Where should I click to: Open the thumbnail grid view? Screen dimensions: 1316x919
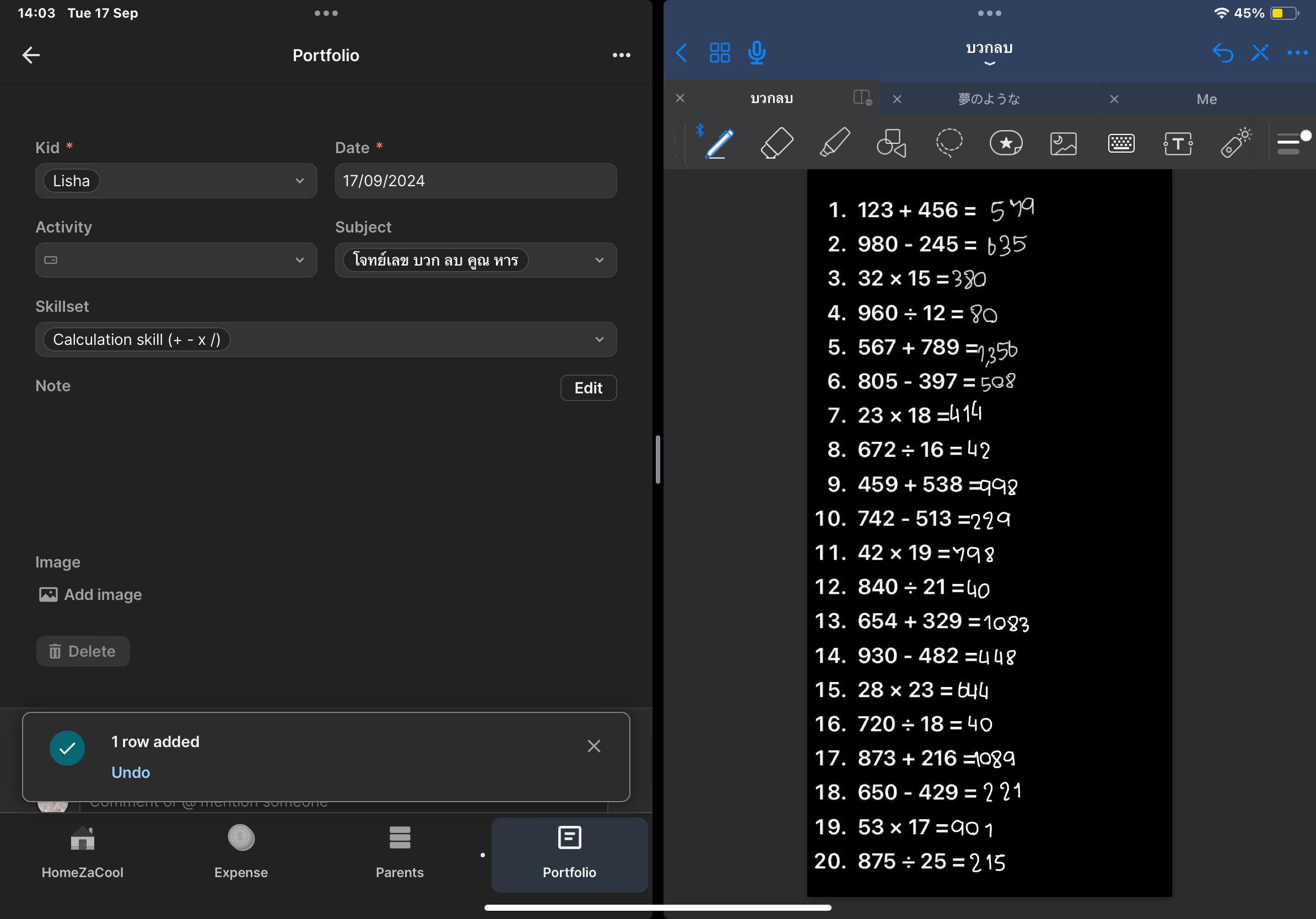719,53
